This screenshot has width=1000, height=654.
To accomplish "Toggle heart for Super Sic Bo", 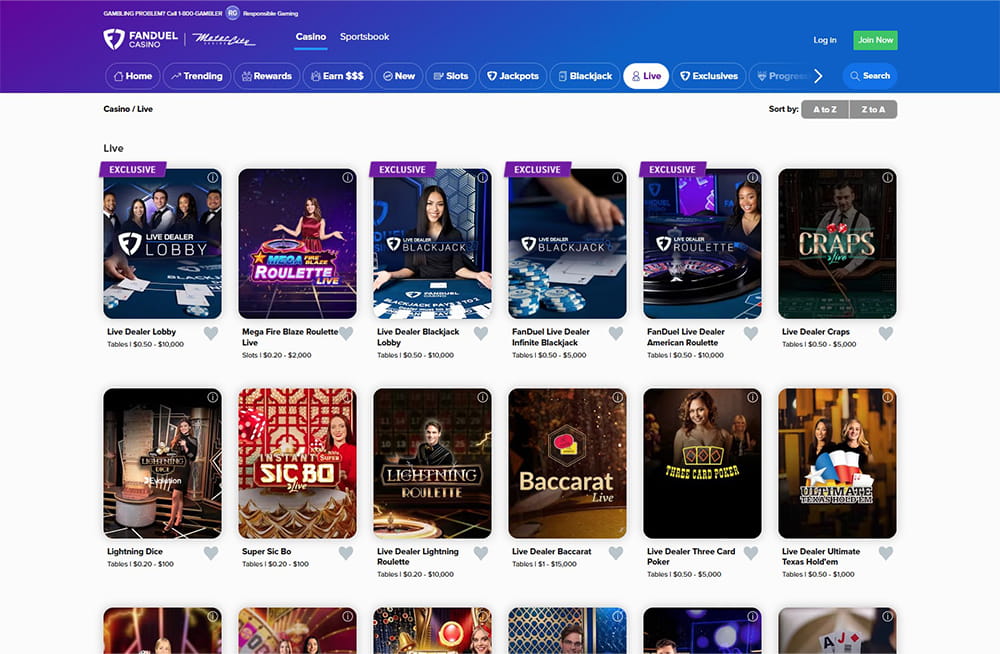I will [346, 553].
